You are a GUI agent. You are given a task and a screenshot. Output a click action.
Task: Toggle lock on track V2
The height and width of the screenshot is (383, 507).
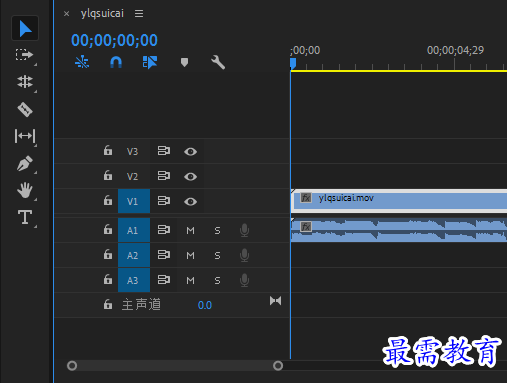[x=108, y=175]
